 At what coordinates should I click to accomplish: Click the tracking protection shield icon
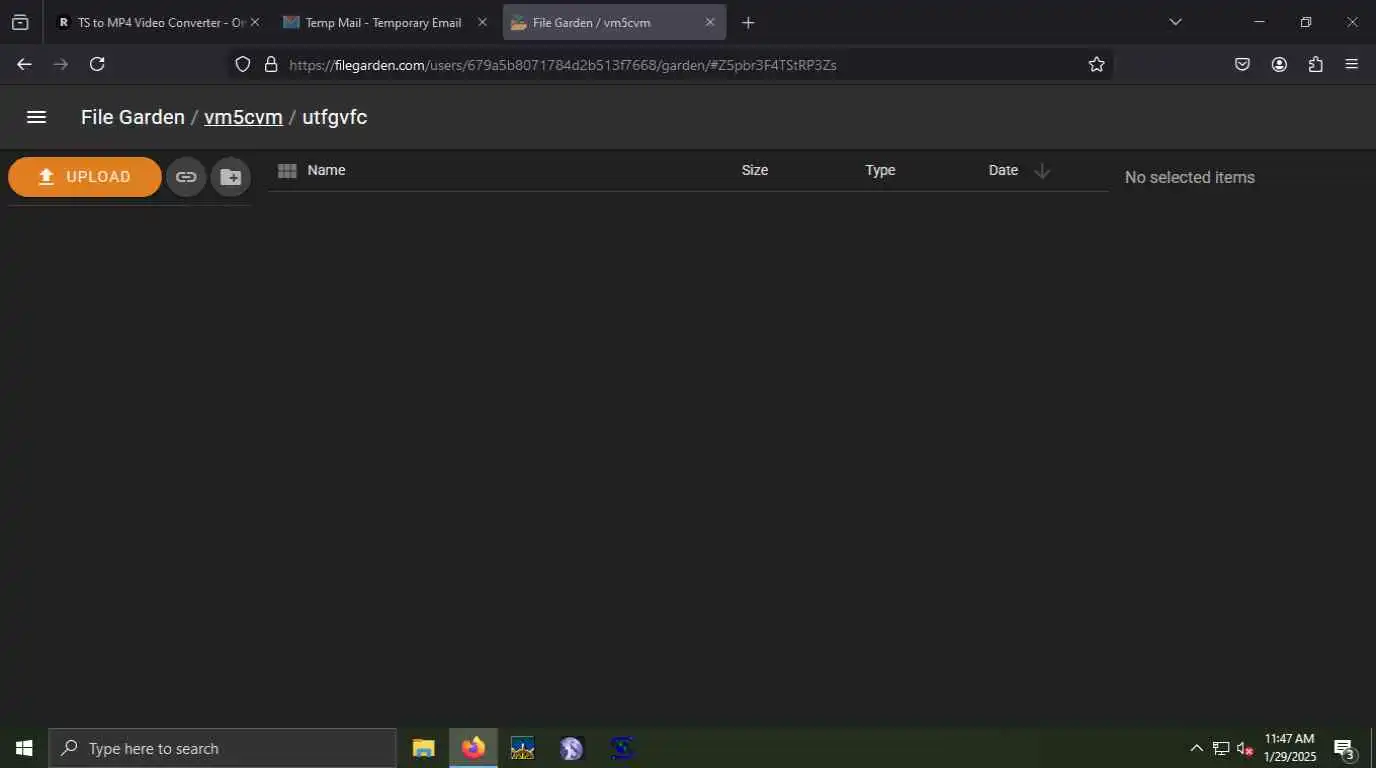point(242,64)
